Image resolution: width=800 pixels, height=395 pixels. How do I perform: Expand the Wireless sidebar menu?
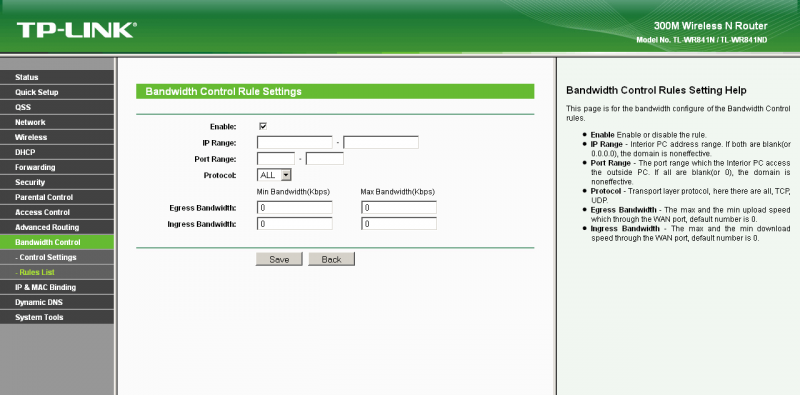click(57, 137)
